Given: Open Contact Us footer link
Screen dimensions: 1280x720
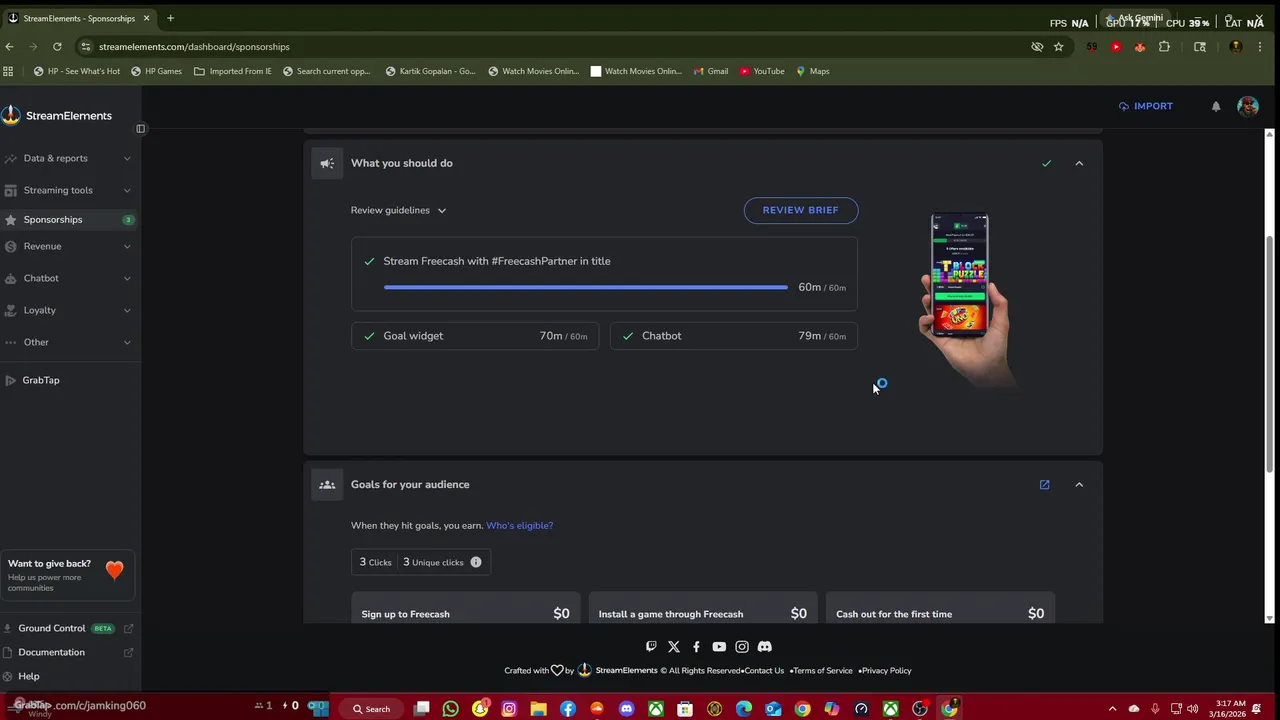Looking at the screenshot, I should (x=764, y=671).
